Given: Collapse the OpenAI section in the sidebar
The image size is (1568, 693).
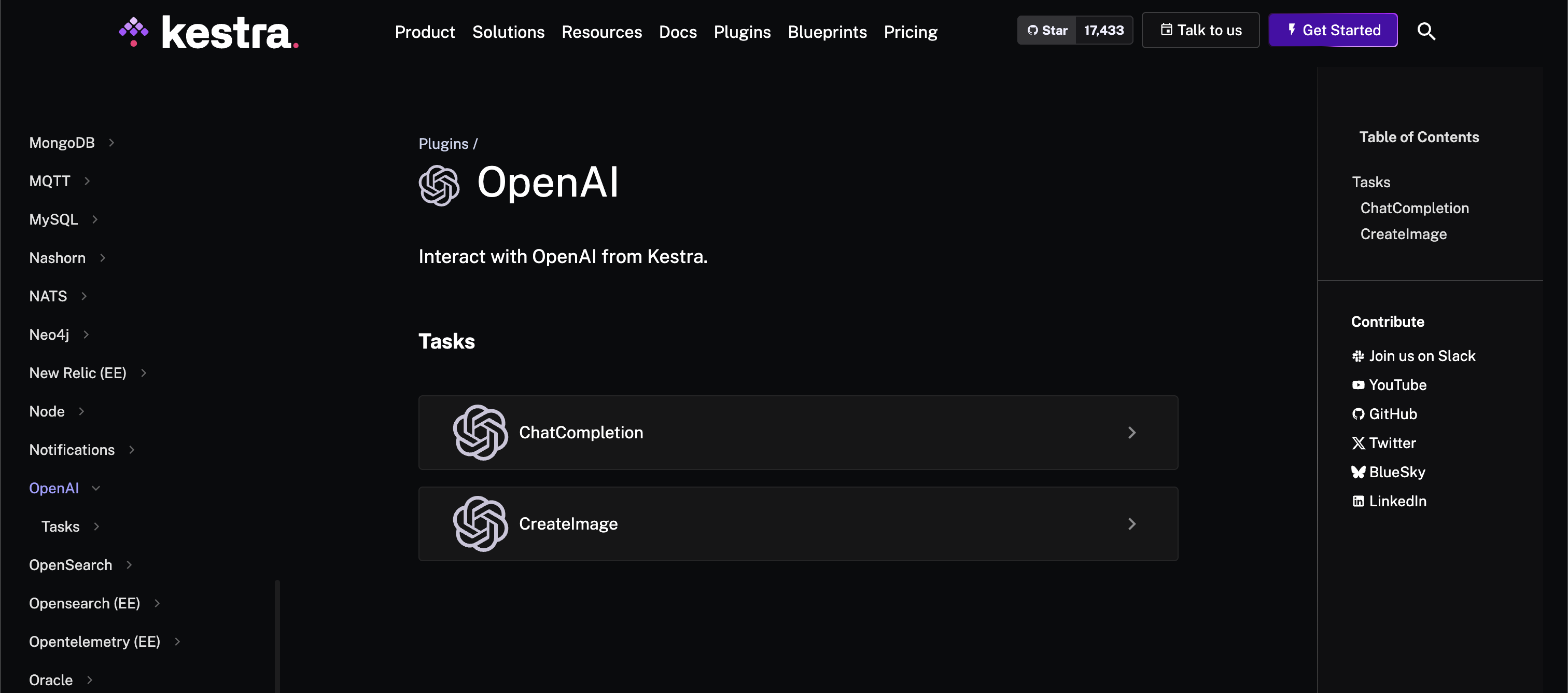Looking at the screenshot, I should pyautogui.click(x=96, y=488).
